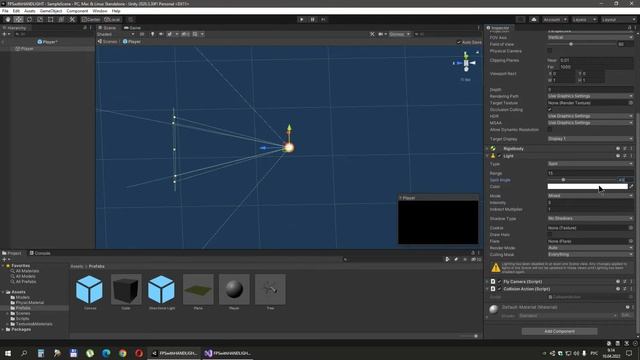Open HDR dropdown
The width and height of the screenshot is (640, 360).
pyautogui.click(x=590, y=116)
